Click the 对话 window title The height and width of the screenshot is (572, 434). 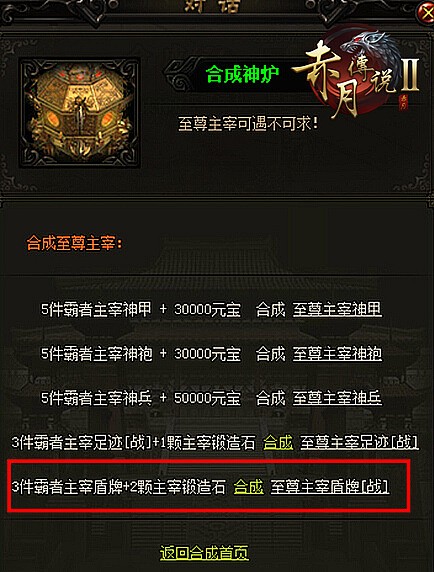212,7
